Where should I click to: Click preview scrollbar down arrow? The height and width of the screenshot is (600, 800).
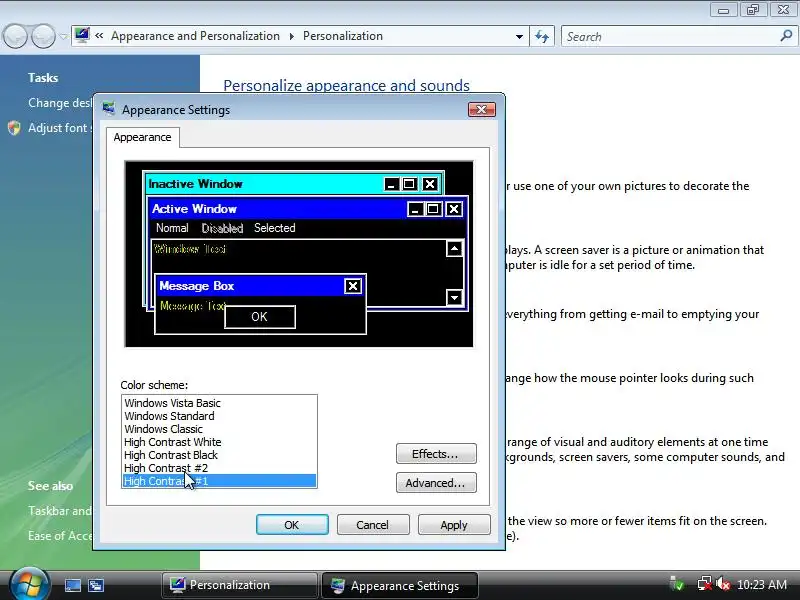coord(454,297)
